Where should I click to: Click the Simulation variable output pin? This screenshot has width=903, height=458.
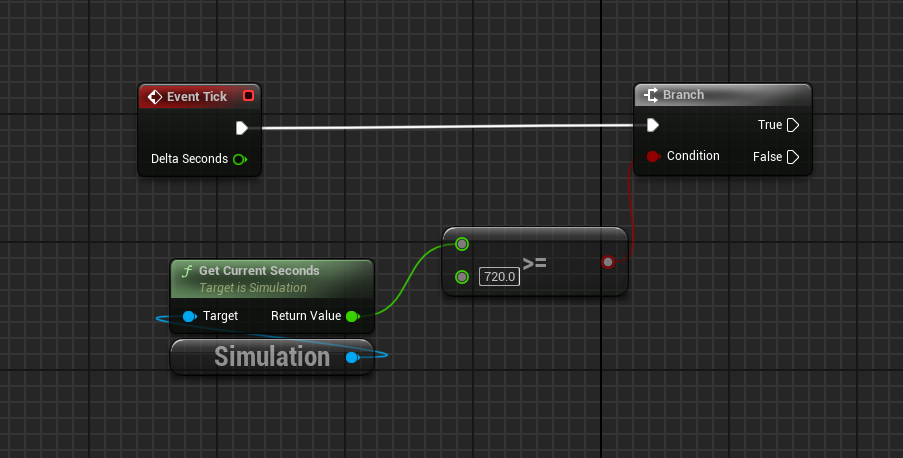click(x=351, y=357)
